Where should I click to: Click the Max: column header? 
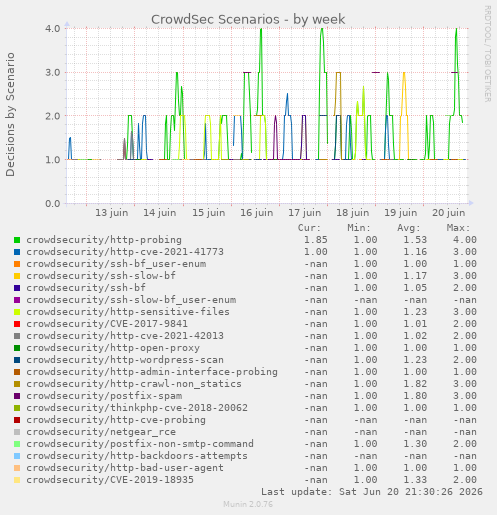tap(458, 228)
